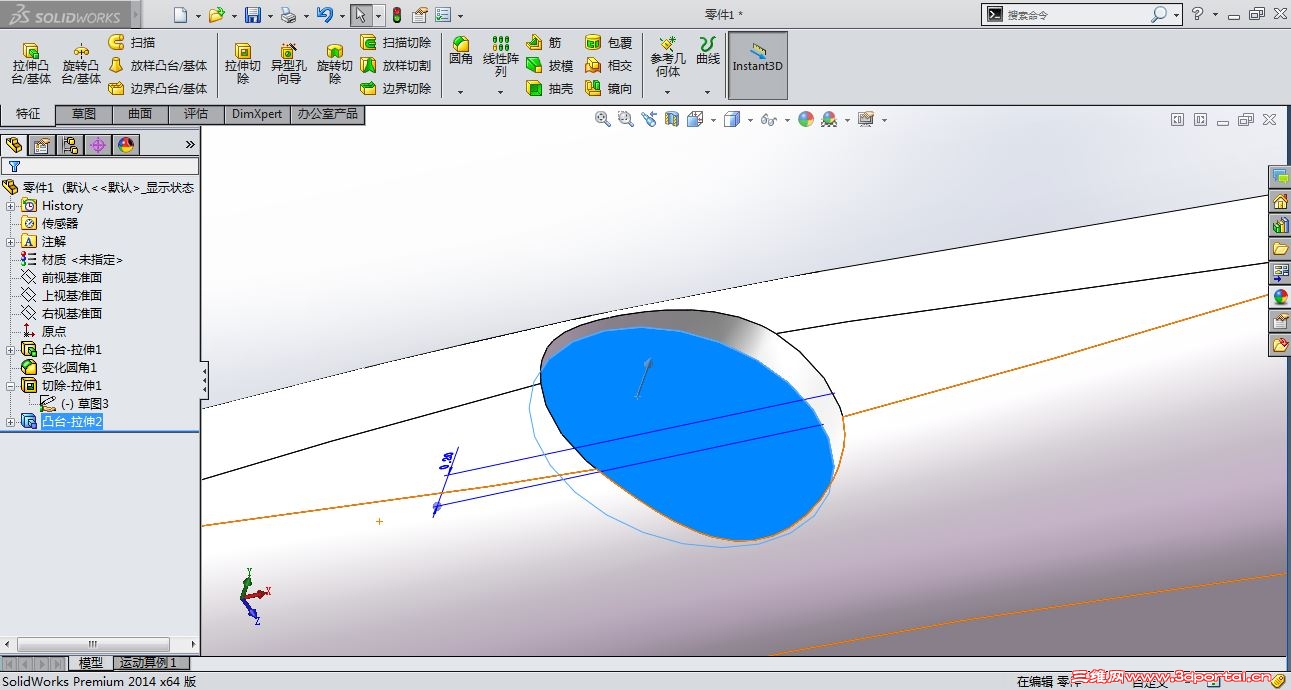Open the DimXpertManager tab icon
The height and width of the screenshot is (690, 1291).
point(98,145)
